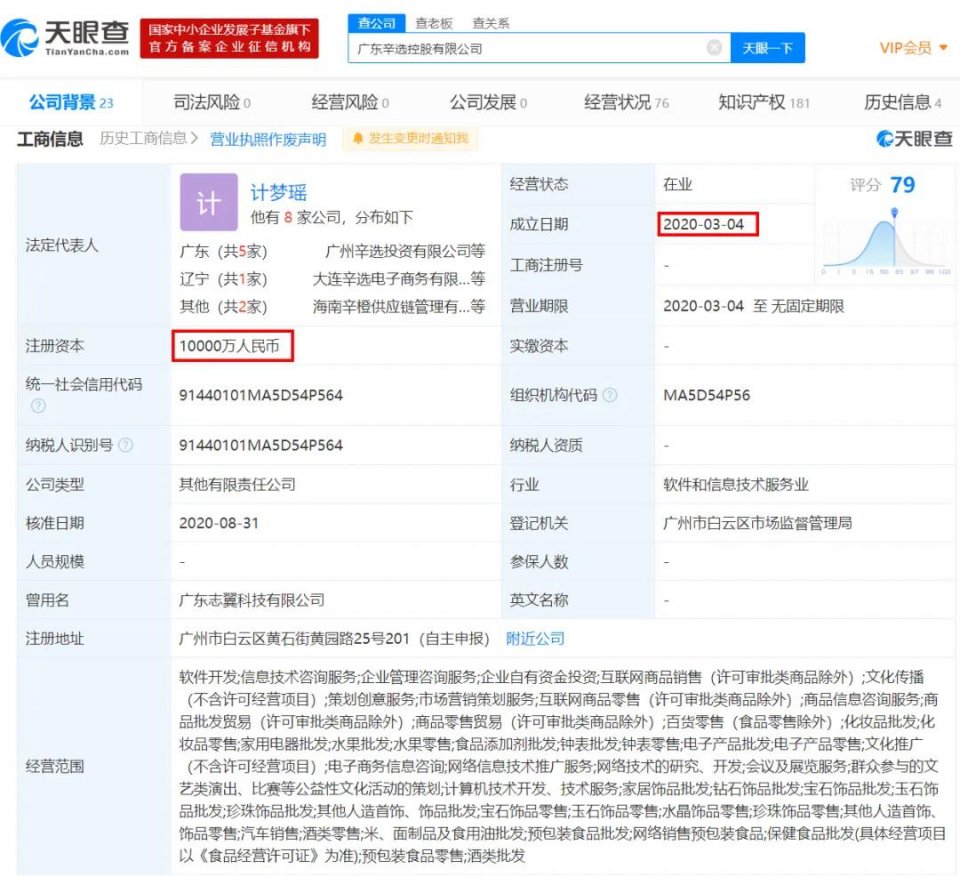The height and width of the screenshot is (877, 960).
Task: Click the score distribution chart
Action: (x=886, y=242)
